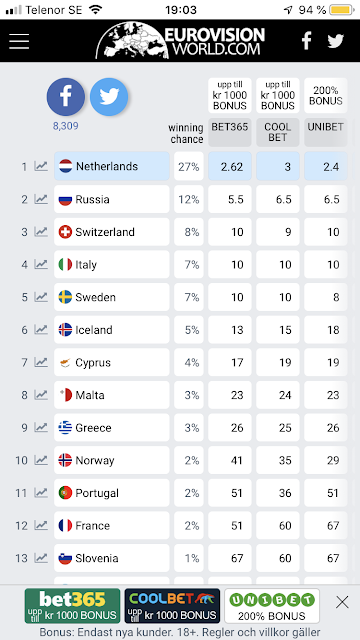360x640 pixels.
Task: Share via the round Twitter button
Action: tap(109, 97)
